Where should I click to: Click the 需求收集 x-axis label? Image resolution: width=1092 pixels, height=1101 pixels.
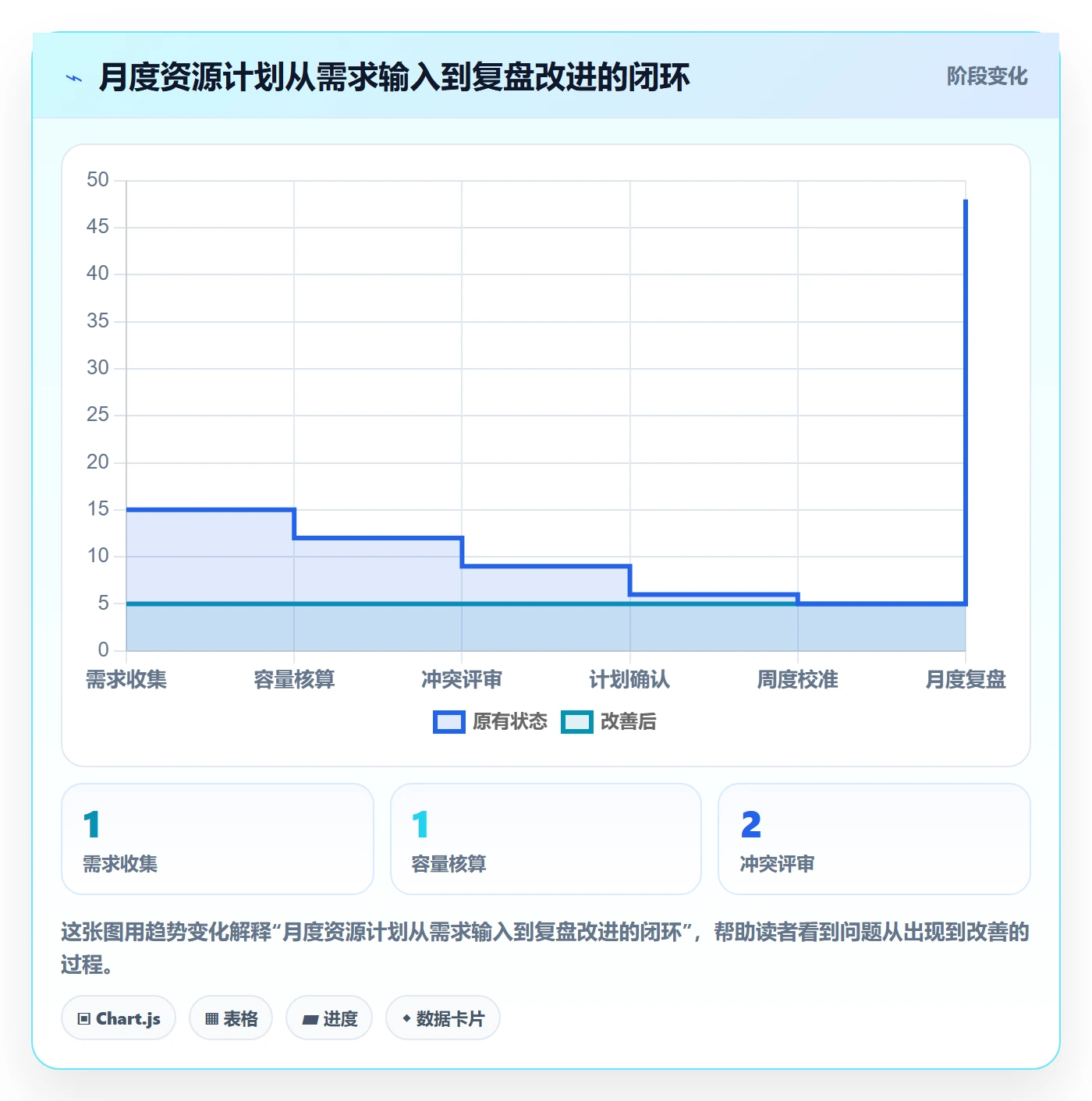point(126,680)
